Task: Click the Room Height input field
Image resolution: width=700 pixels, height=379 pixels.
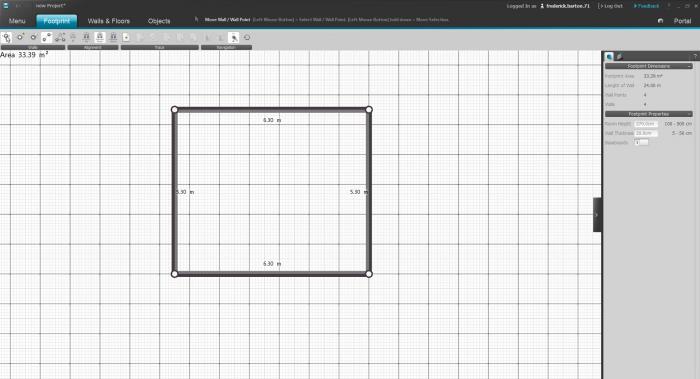Action: (646, 124)
